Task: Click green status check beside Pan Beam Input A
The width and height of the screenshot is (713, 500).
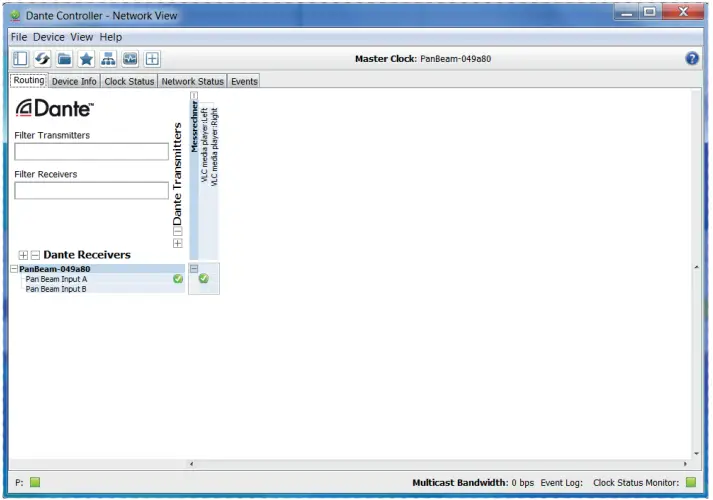Action: point(178,279)
